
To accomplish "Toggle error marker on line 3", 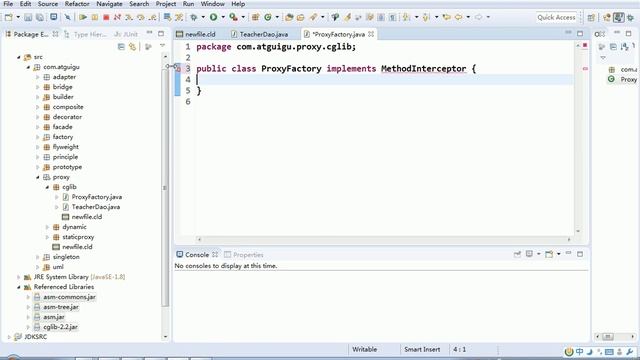I will click(178, 69).
